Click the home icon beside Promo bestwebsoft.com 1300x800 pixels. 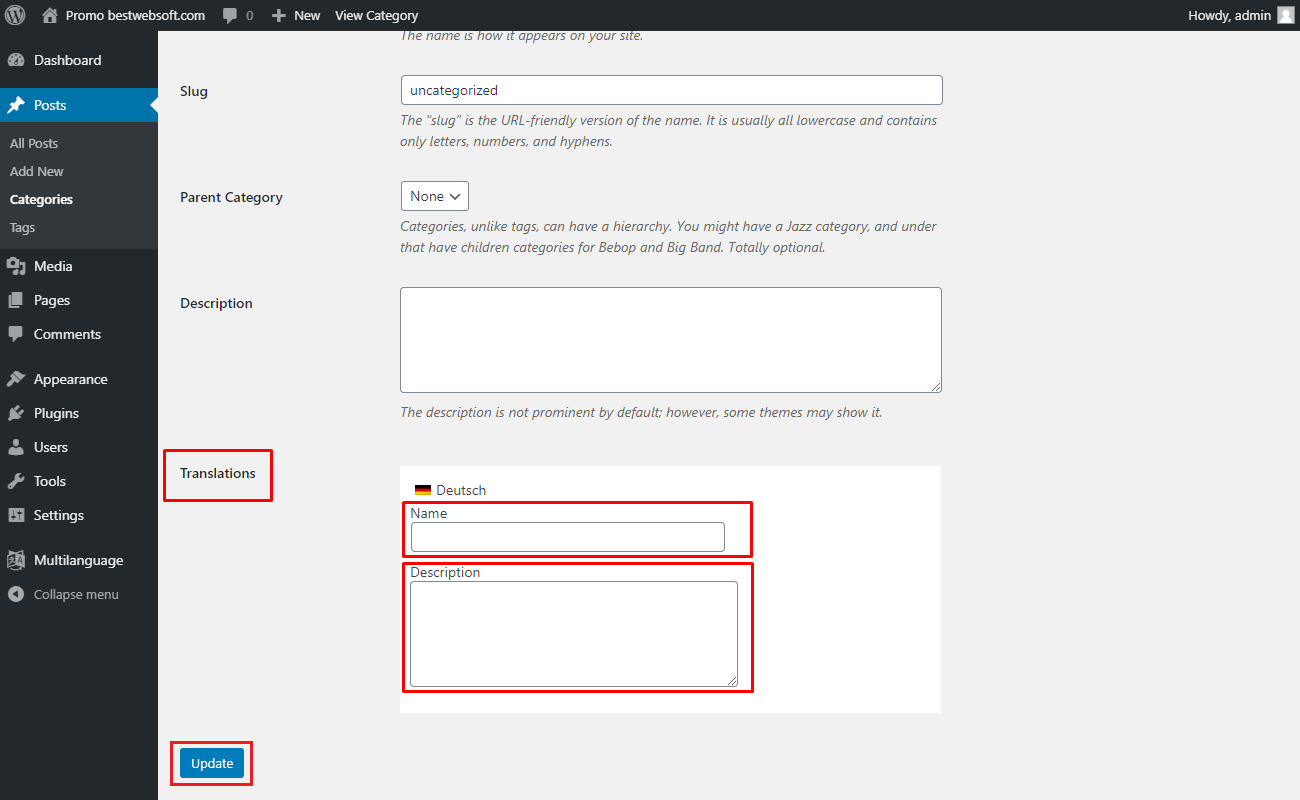point(50,15)
